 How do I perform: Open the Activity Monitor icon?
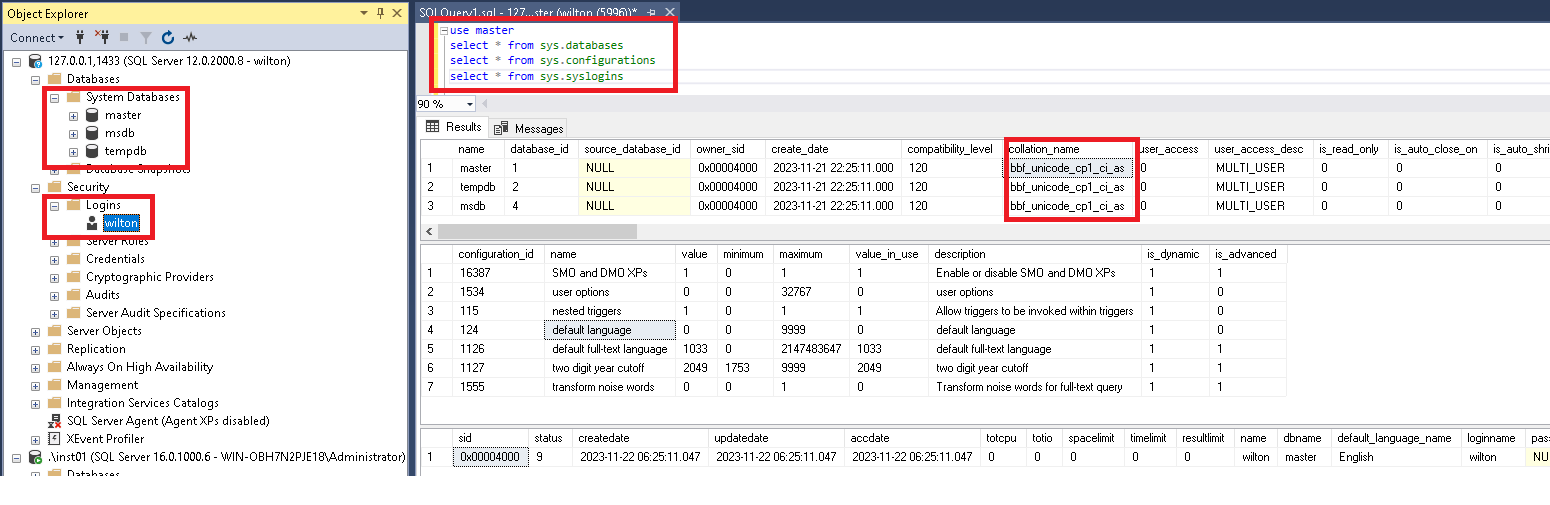click(190, 38)
